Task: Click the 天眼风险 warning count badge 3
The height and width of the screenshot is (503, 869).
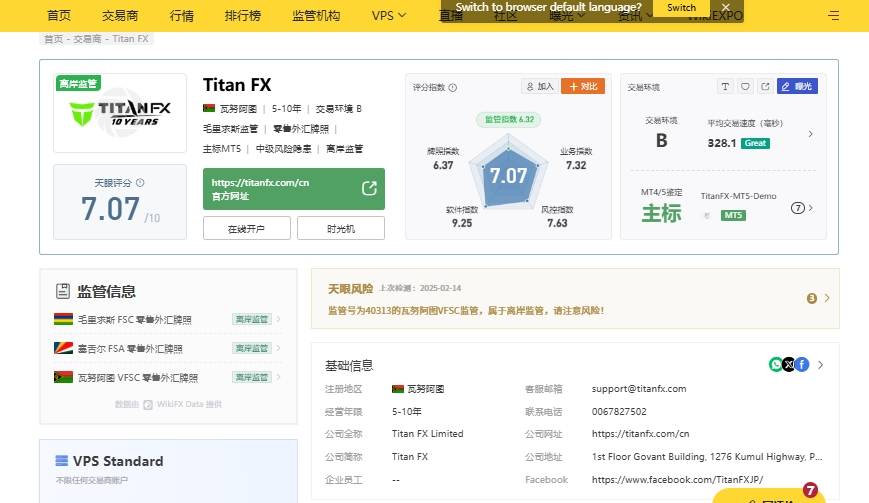Action: tap(812, 298)
